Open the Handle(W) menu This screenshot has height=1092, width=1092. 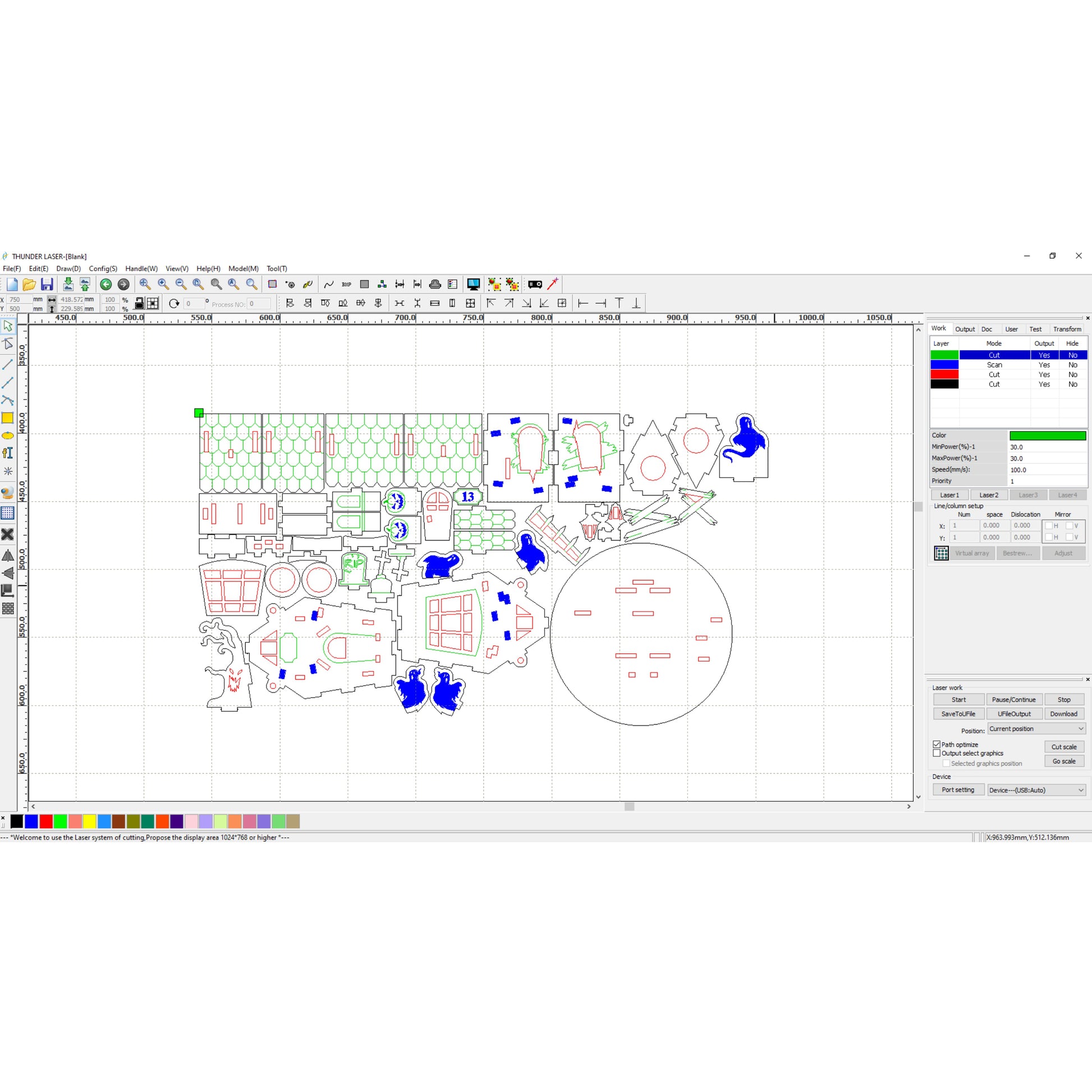141,268
